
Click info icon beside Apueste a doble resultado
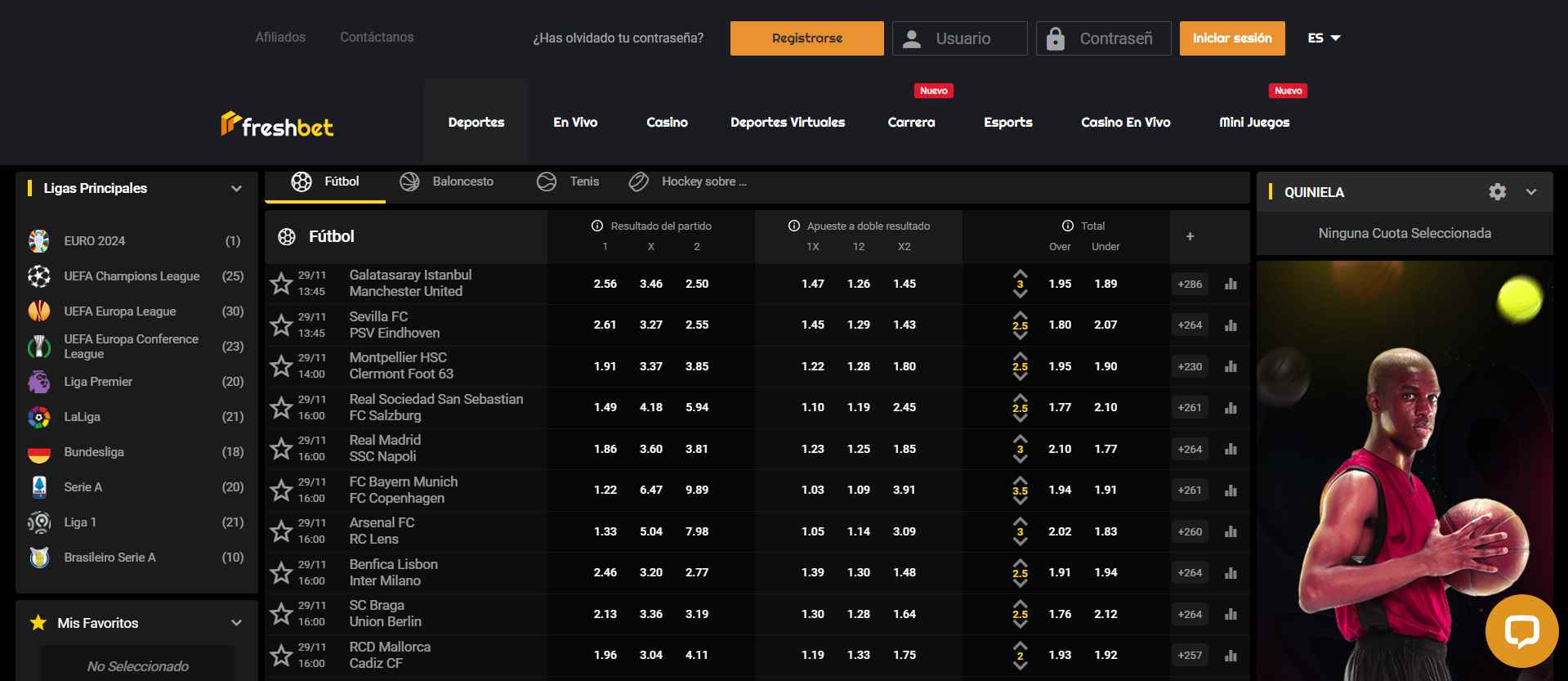(793, 226)
